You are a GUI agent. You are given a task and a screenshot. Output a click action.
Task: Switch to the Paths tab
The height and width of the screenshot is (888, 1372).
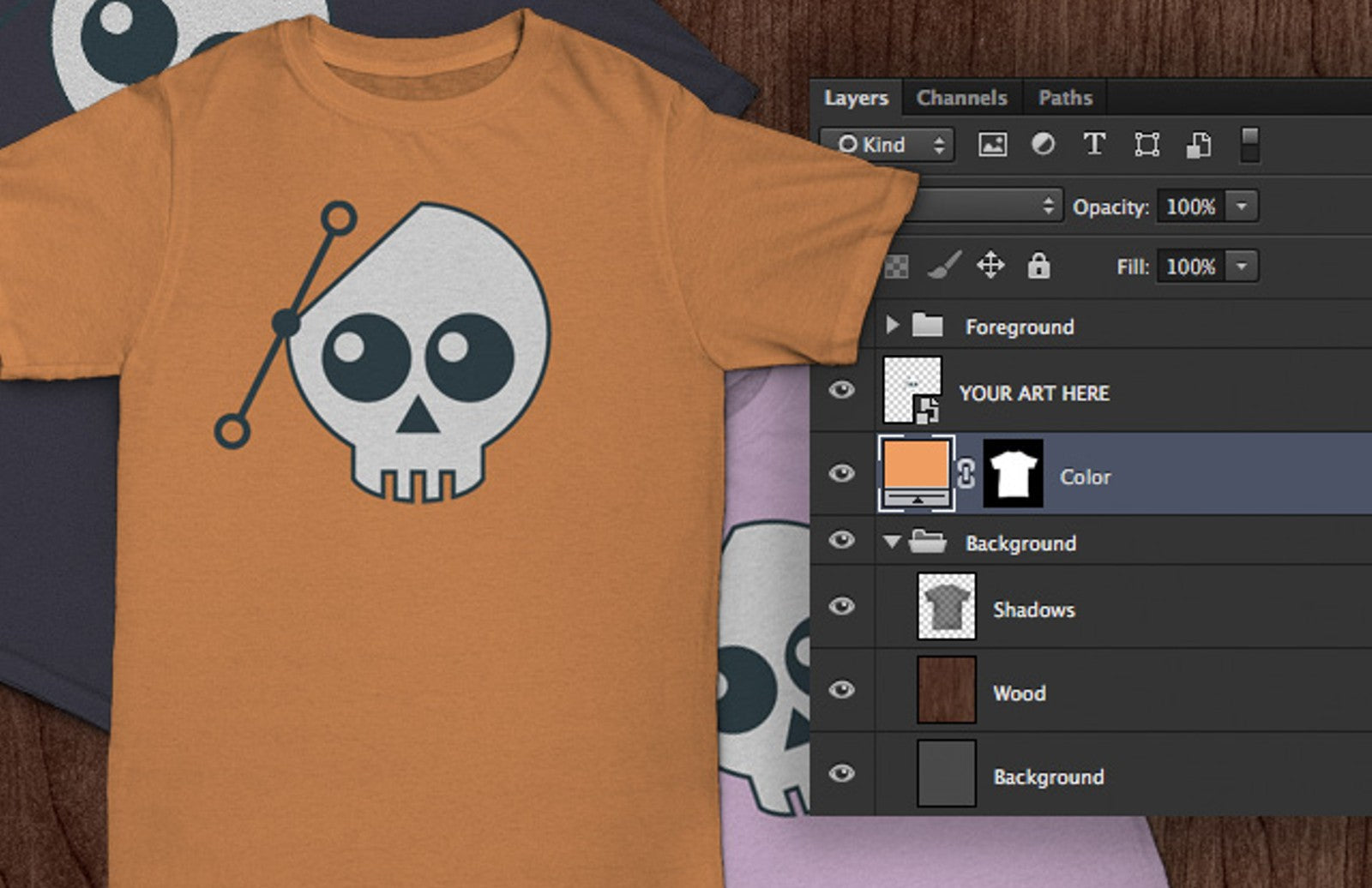pos(1065,98)
